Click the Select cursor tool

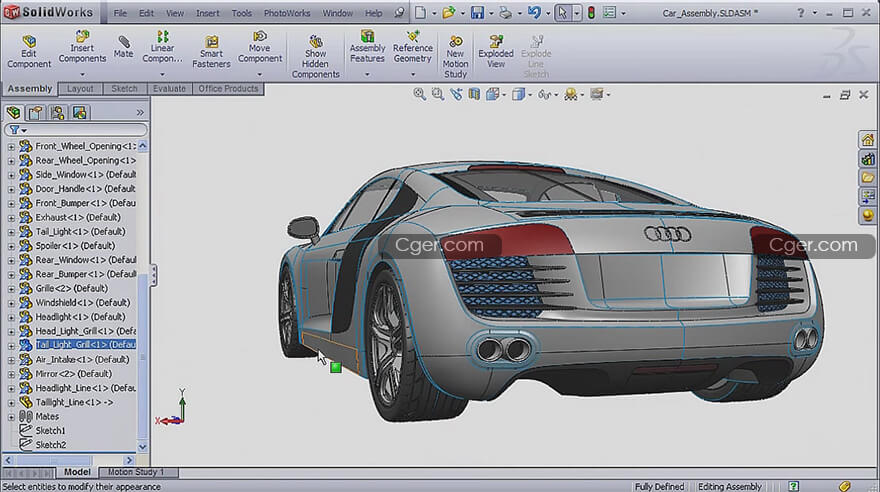562,12
